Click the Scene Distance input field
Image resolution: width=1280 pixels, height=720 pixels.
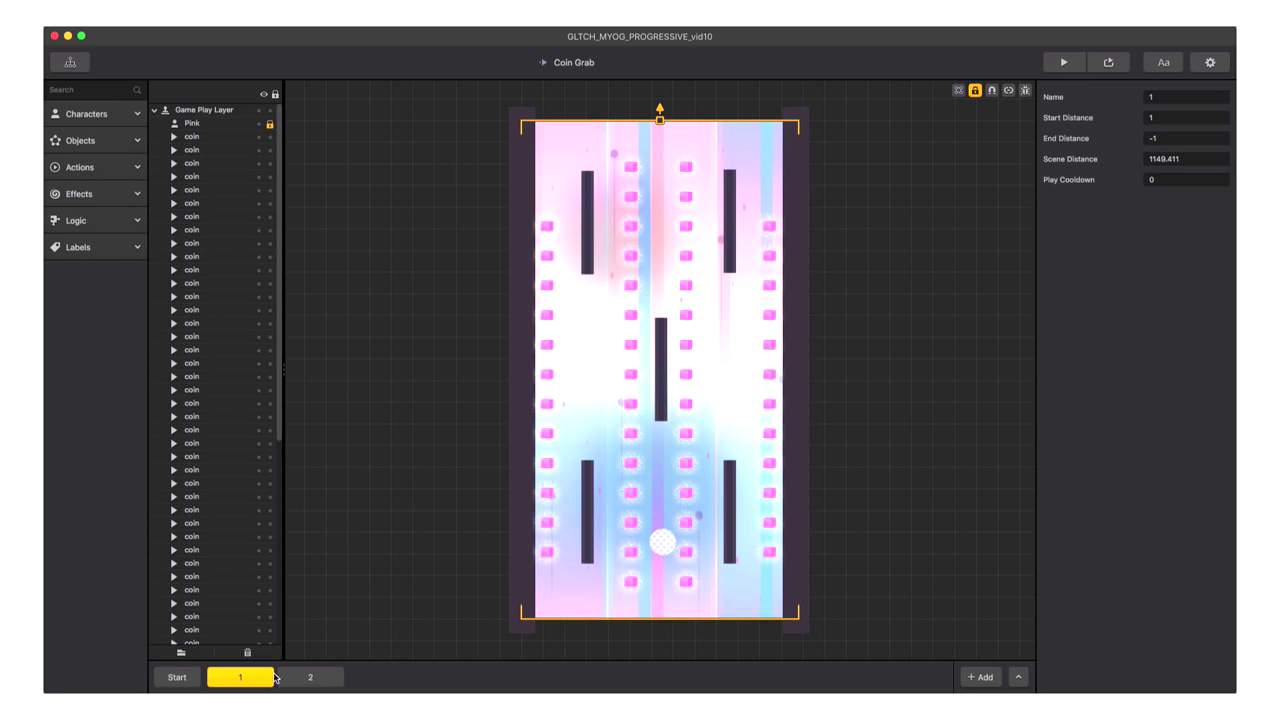click(x=1186, y=159)
